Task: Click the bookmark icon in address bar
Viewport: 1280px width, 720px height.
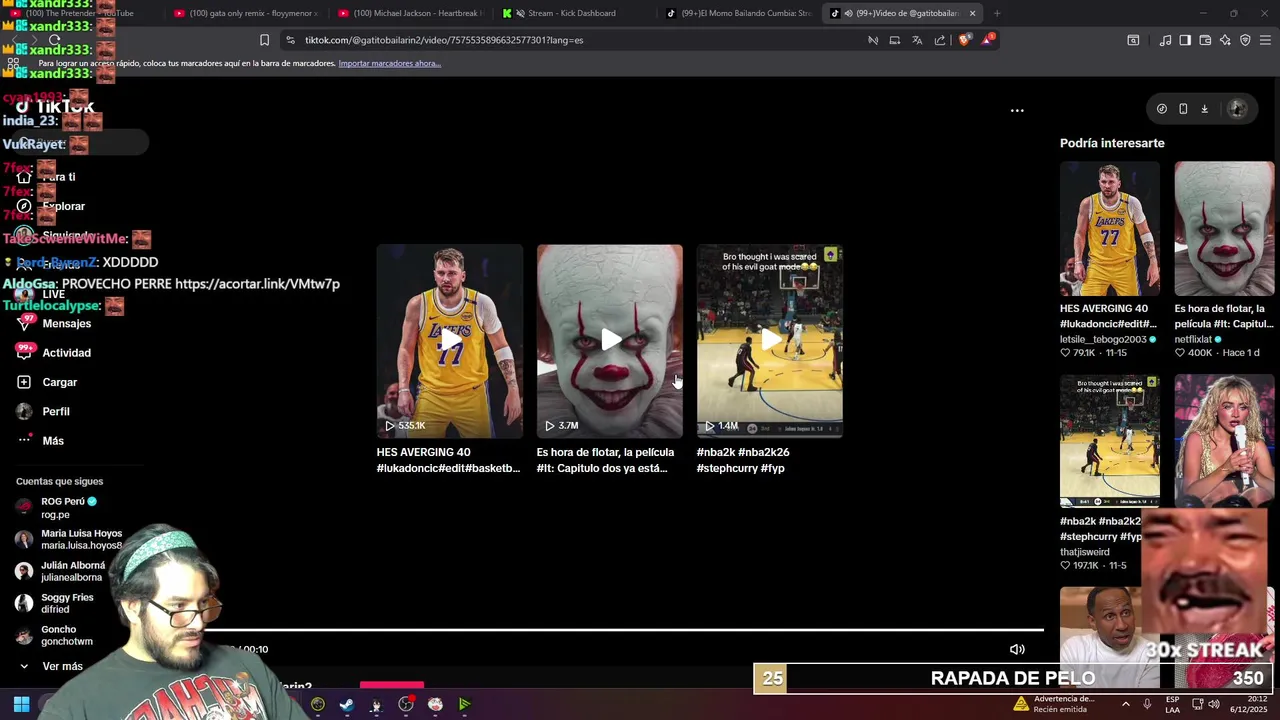Action: (x=264, y=40)
